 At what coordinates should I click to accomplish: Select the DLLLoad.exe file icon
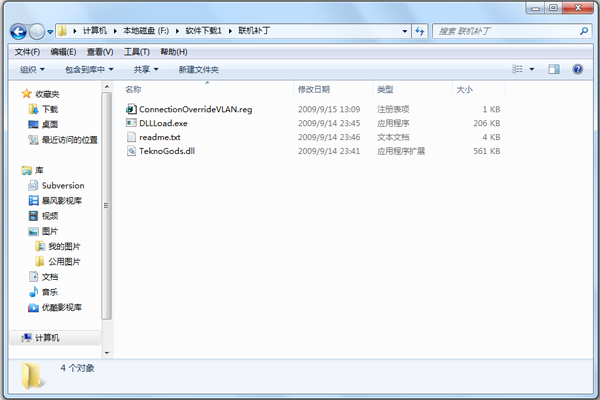tap(131, 123)
